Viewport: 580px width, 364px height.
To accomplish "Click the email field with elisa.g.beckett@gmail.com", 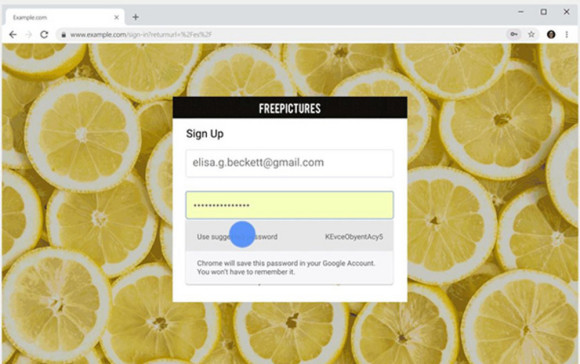I will (x=289, y=163).
